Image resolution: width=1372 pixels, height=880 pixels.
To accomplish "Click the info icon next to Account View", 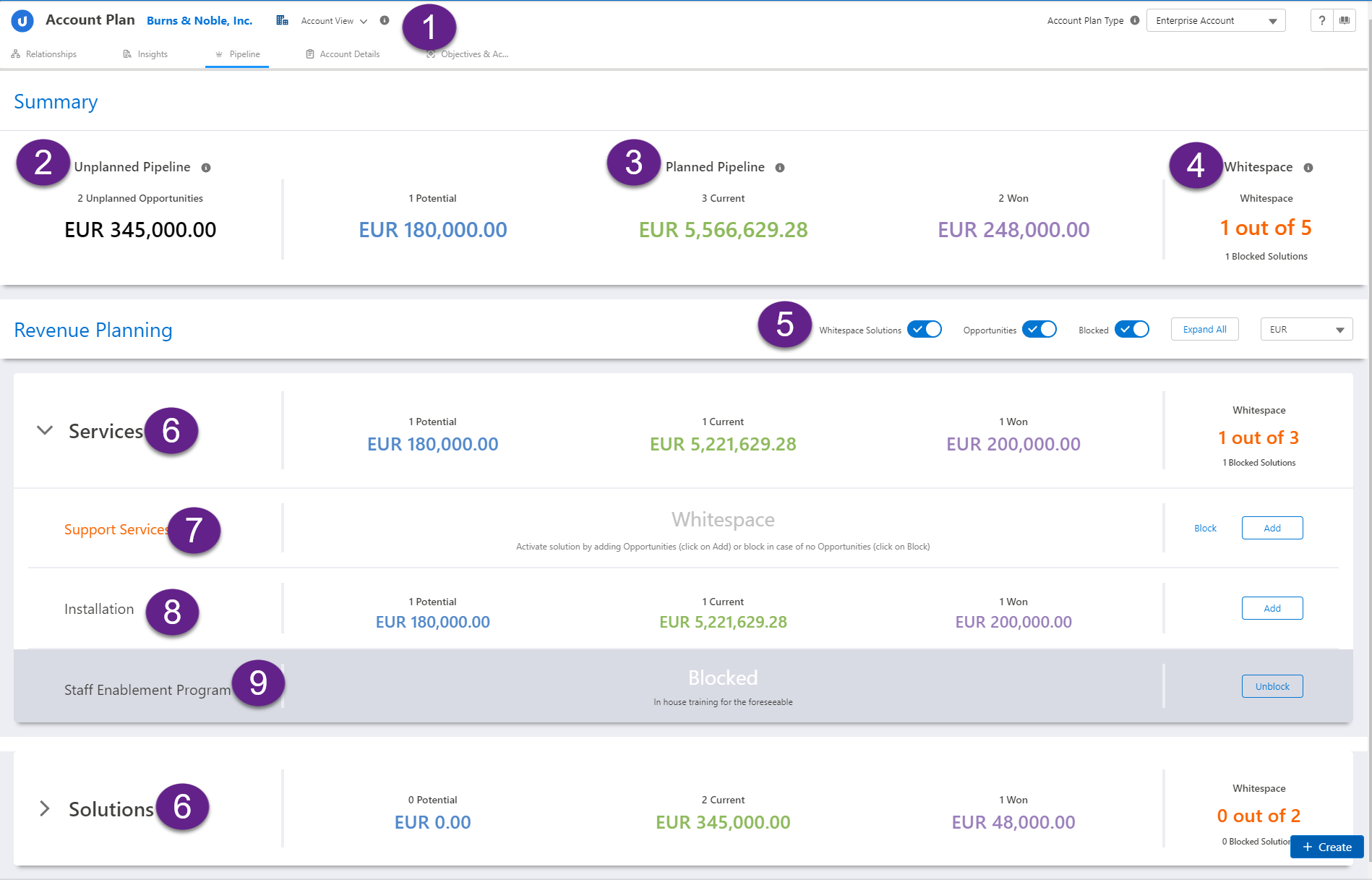I will point(385,20).
